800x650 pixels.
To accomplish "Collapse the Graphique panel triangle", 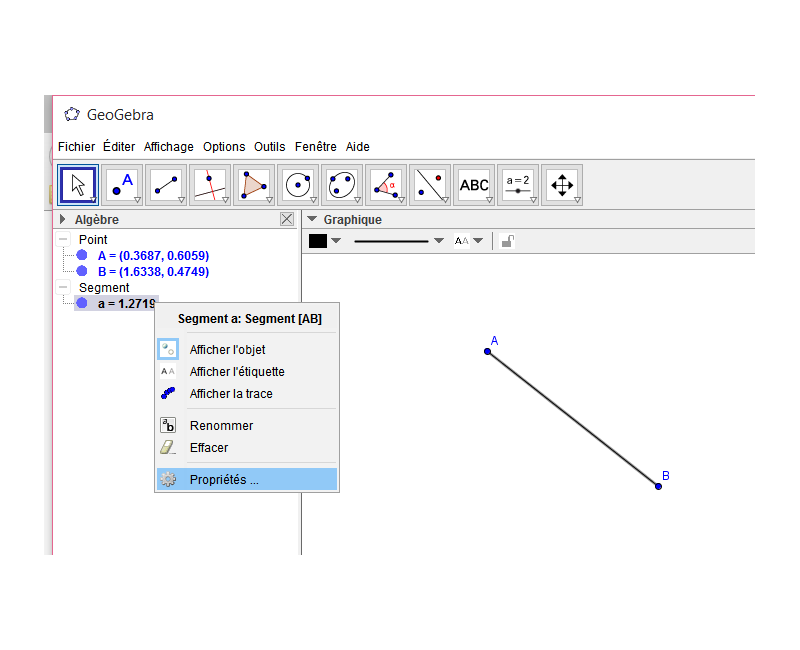I will pos(312,219).
